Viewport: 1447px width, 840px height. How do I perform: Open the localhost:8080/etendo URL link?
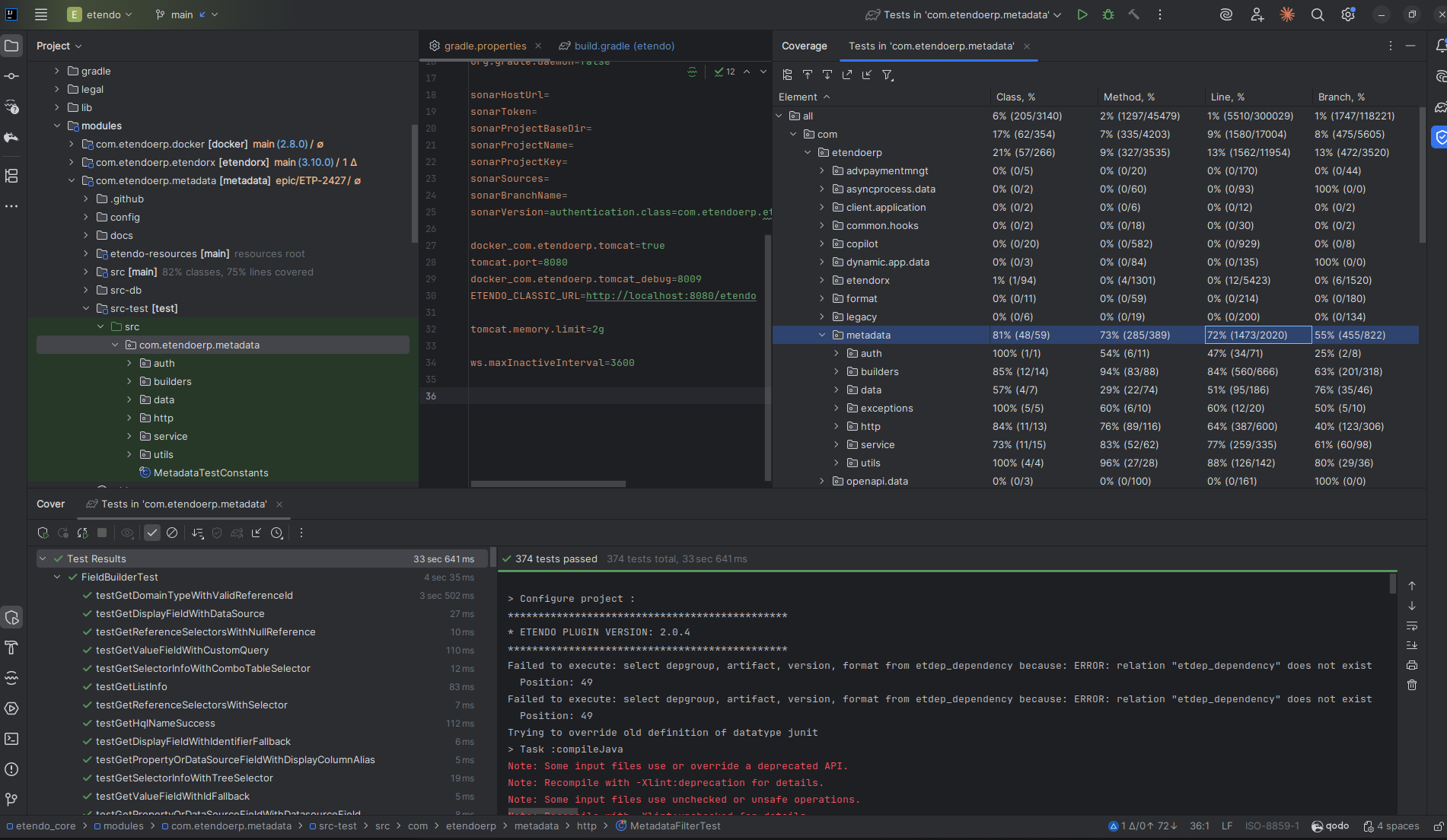(x=671, y=296)
